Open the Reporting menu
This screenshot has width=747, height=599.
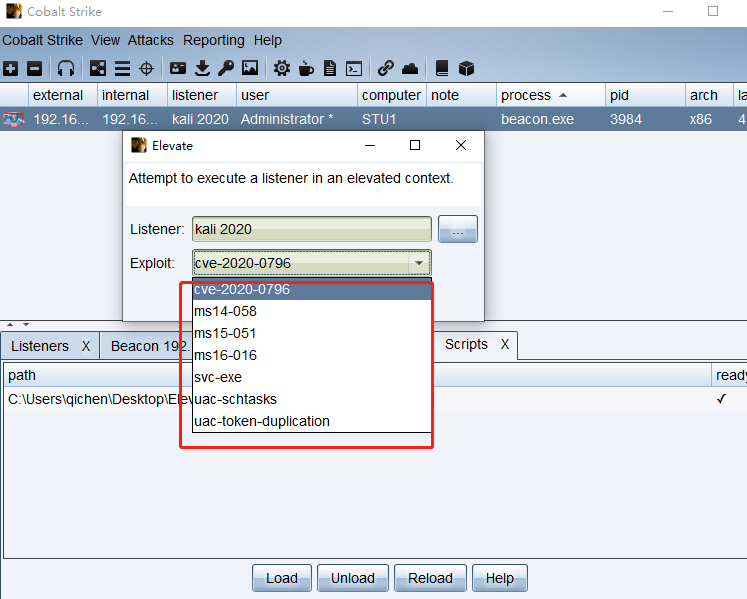(x=213, y=41)
